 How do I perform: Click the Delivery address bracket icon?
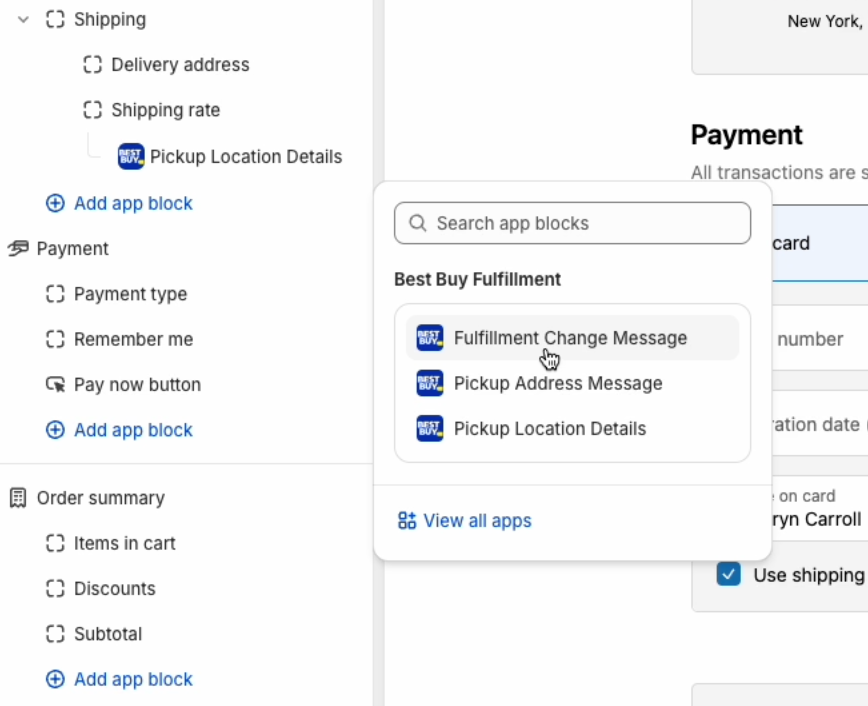92,65
